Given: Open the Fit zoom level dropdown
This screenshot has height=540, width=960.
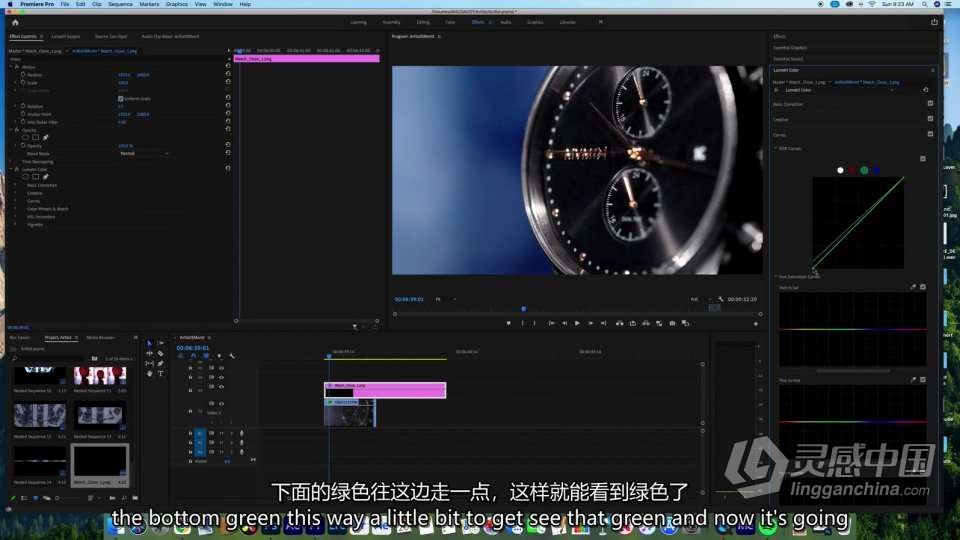Looking at the screenshot, I should tap(445, 299).
